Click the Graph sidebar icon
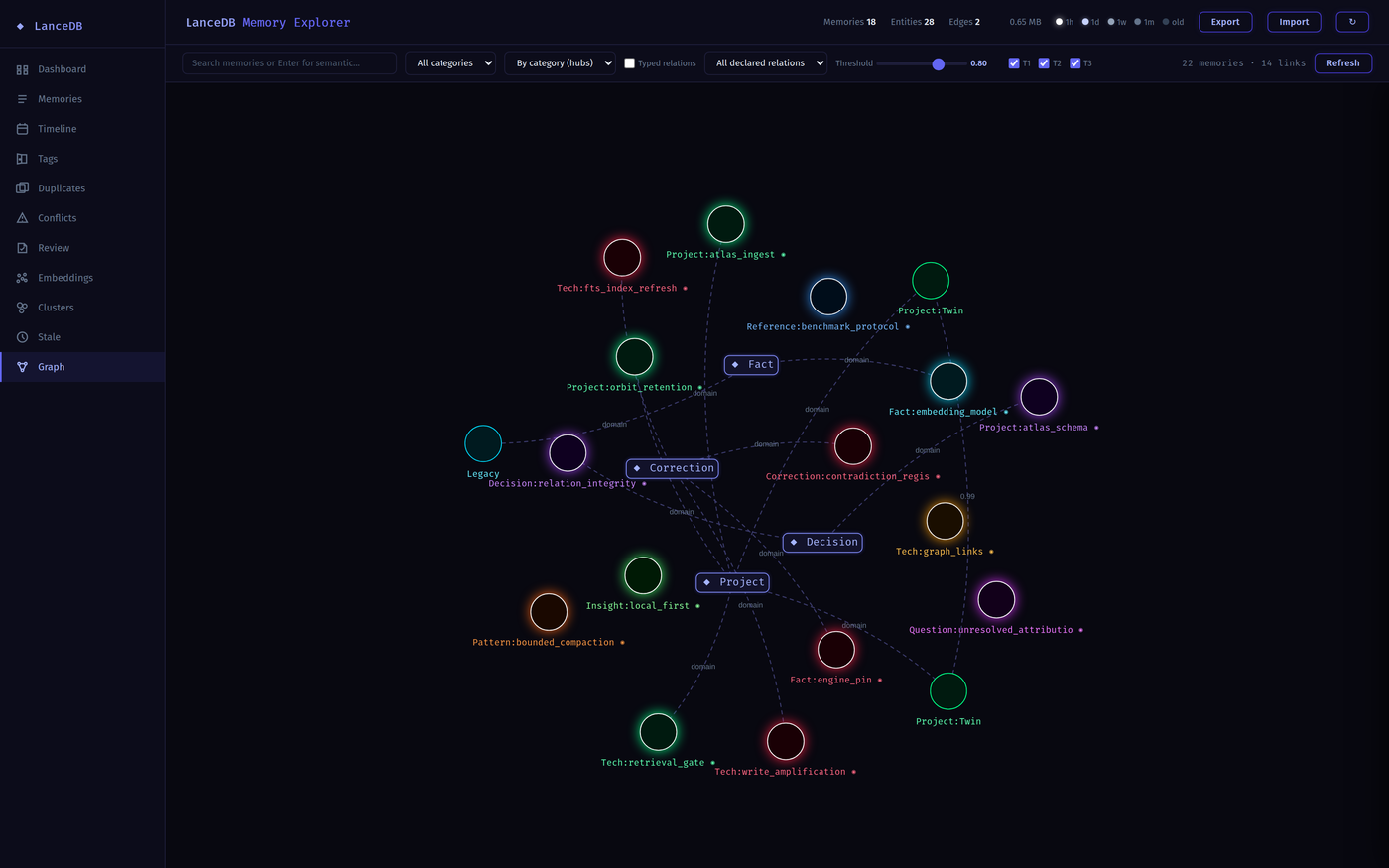Screen dimensions: 1389x868 click(22, 367)
